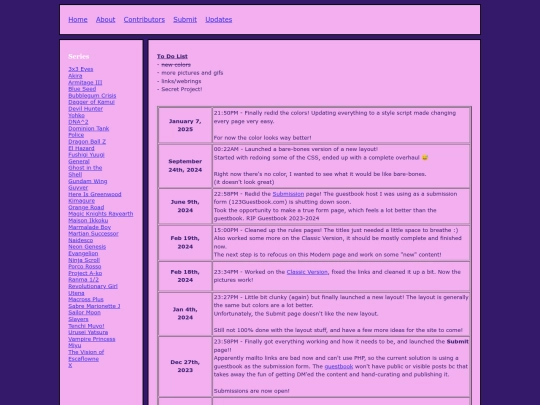Open the Guyver series link

[78, 188]
